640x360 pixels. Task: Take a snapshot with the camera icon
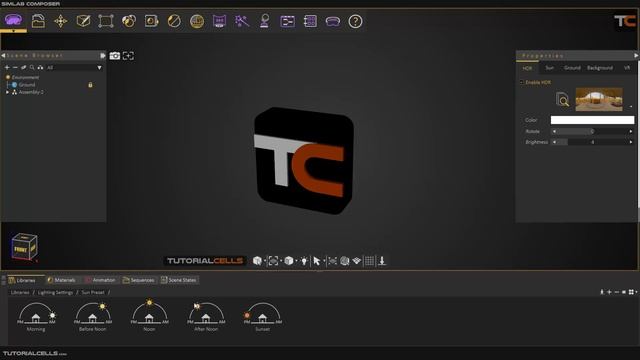(115, 56)
